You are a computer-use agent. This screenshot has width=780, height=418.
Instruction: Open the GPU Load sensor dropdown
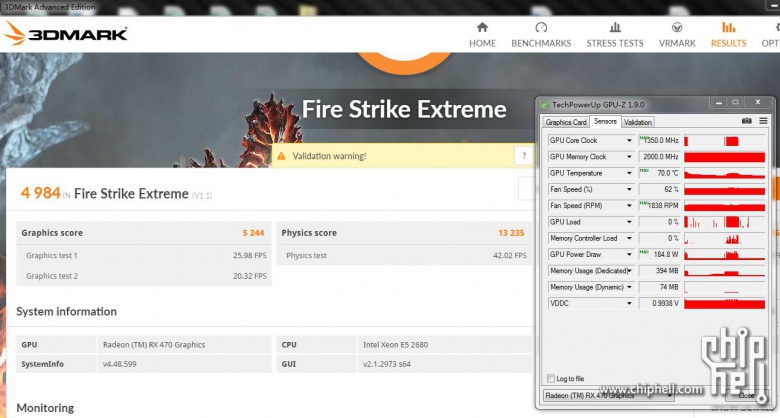click(x=629, y=222)
